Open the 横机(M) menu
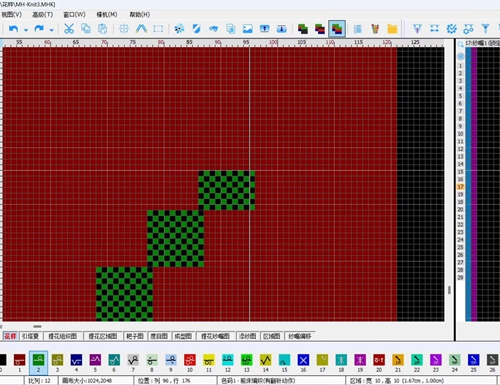Viewport: 500px width, 385px height. 107,15
